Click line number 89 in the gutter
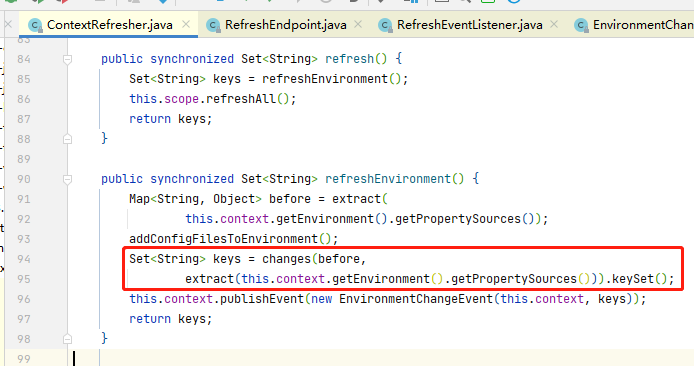Screen dimensions: 694x366 coord(24,159)
